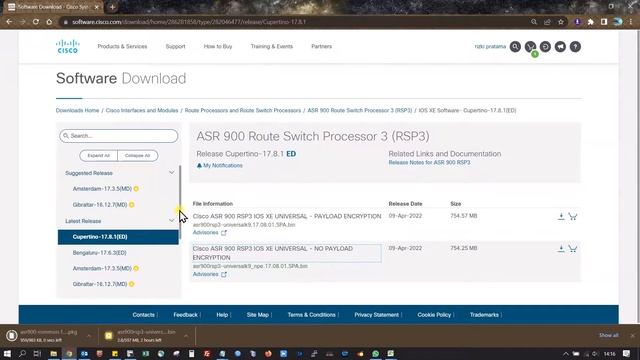Open the browser extensions puzzle icon
Viewport: 640px width, 360px height.
(x=591, y=22)
